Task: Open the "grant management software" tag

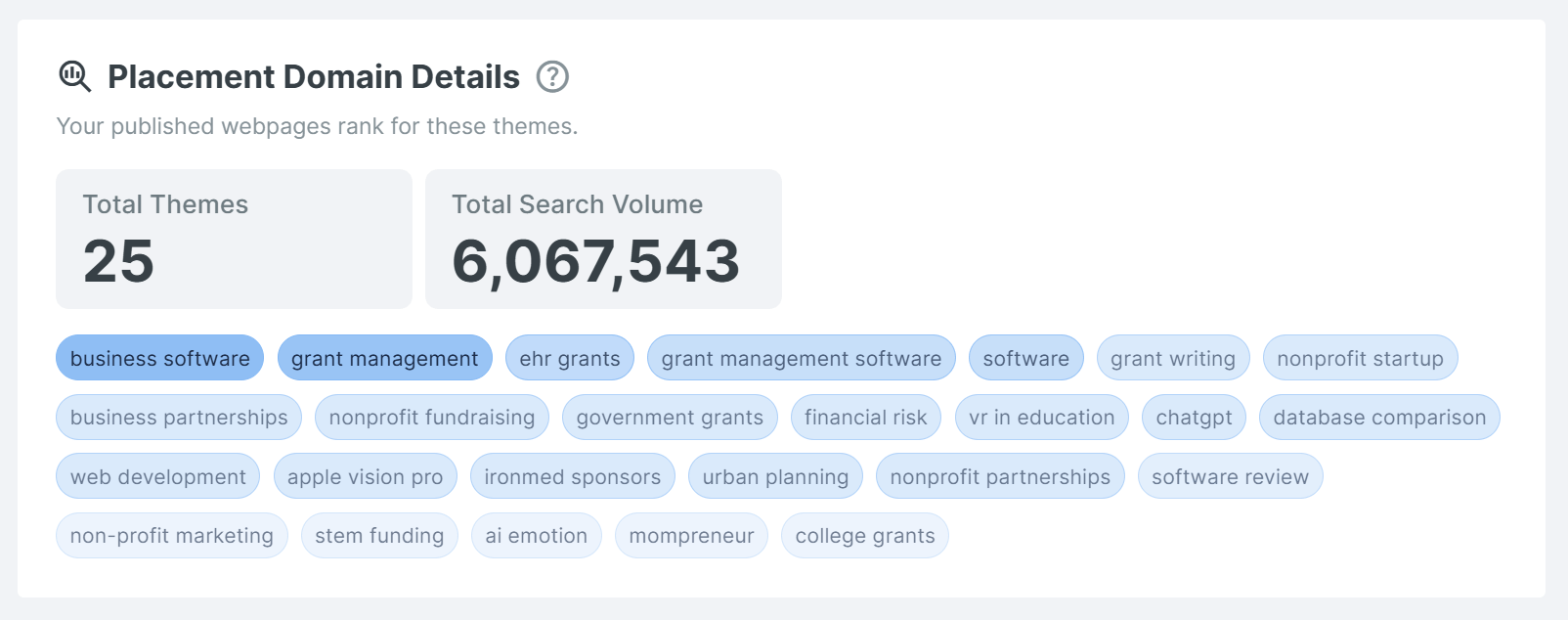Action: point(801,359)
